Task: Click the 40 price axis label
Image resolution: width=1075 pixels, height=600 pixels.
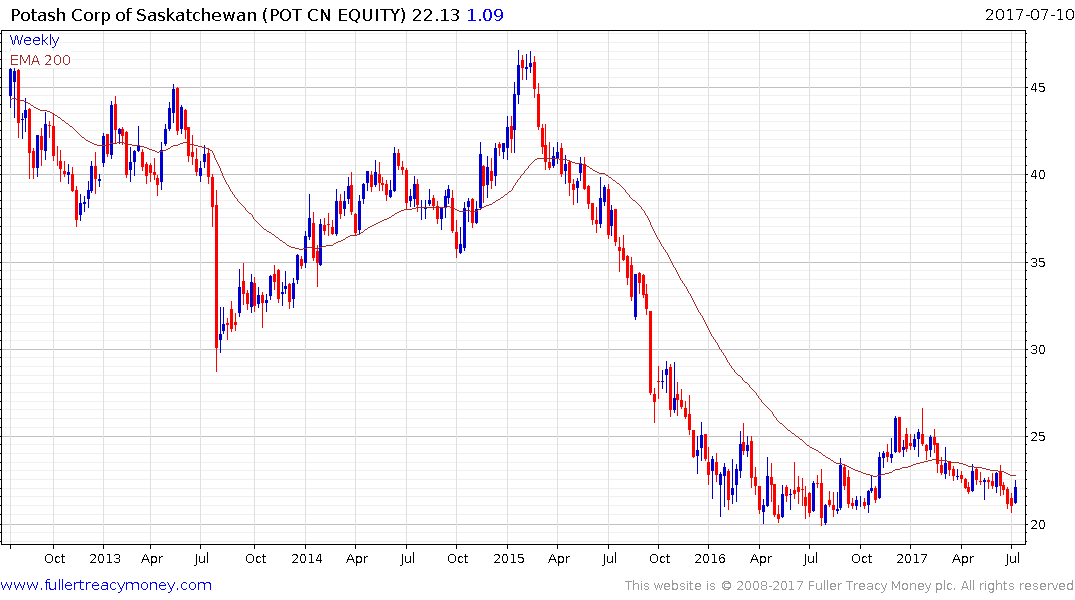Action: (1037, 175)
